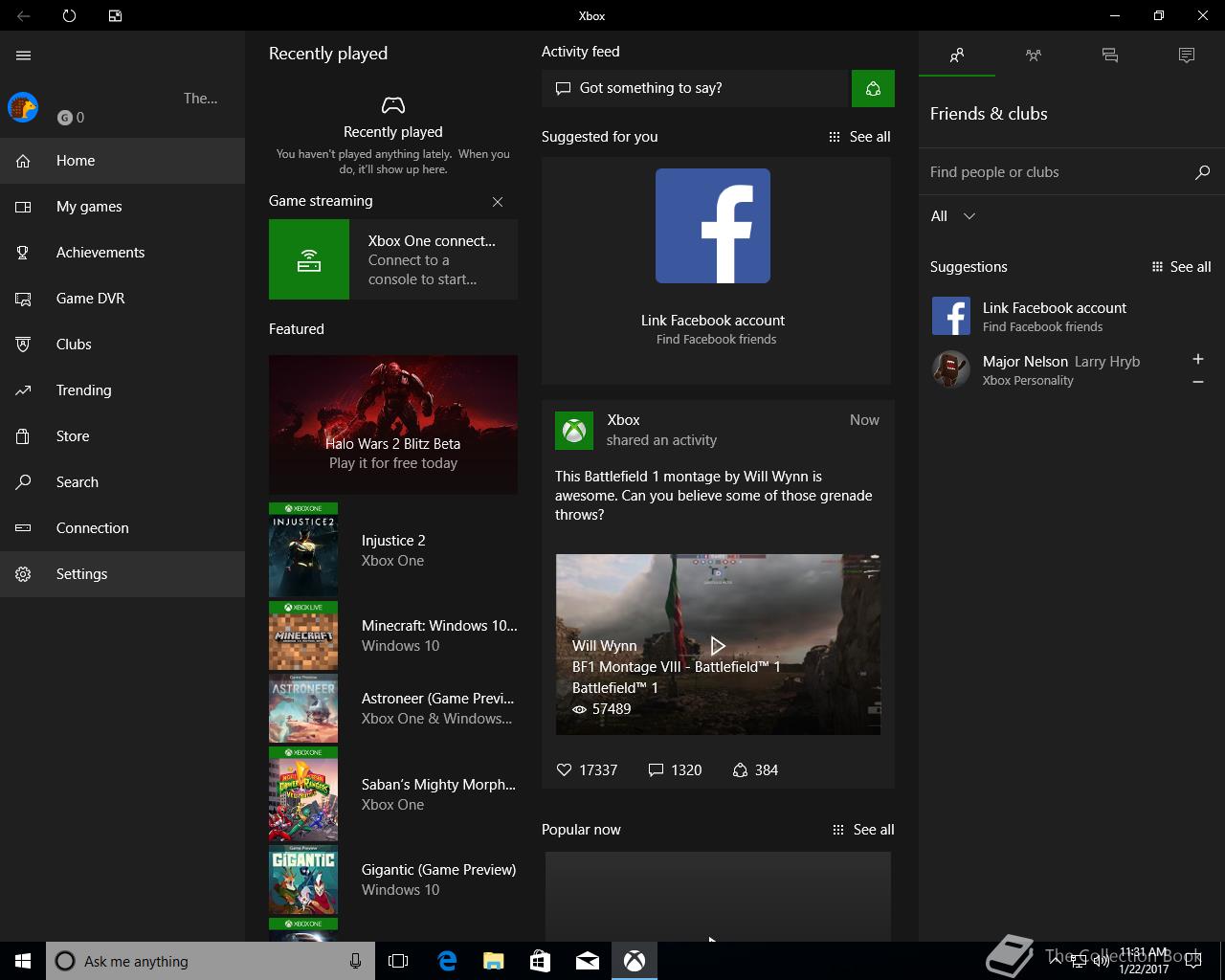Open the Windows Start menu

(23, 961)
